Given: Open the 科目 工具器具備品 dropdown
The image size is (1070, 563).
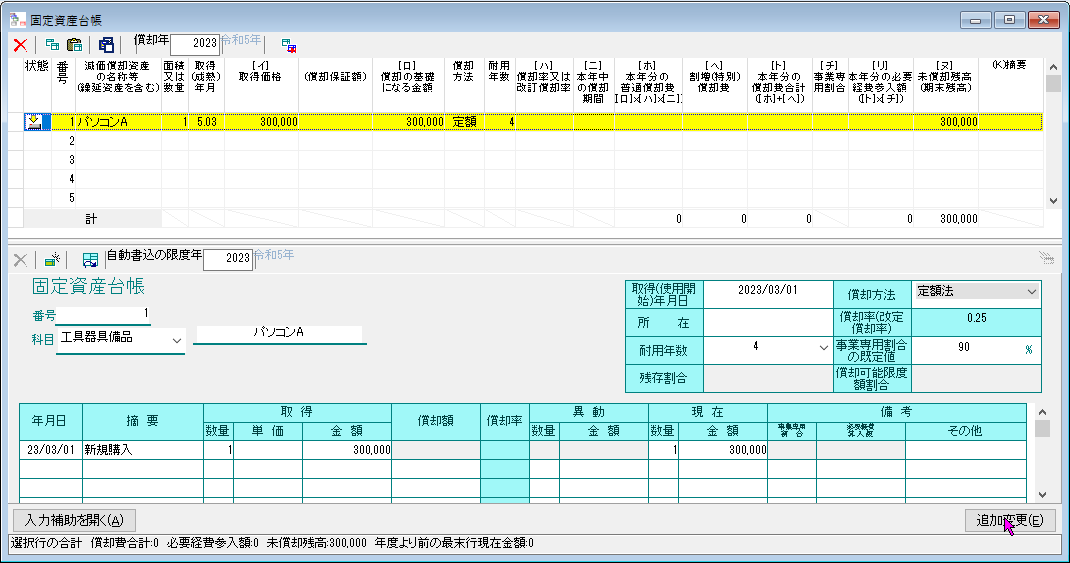Looking at the screenshot, I should (x=176, y=341).
